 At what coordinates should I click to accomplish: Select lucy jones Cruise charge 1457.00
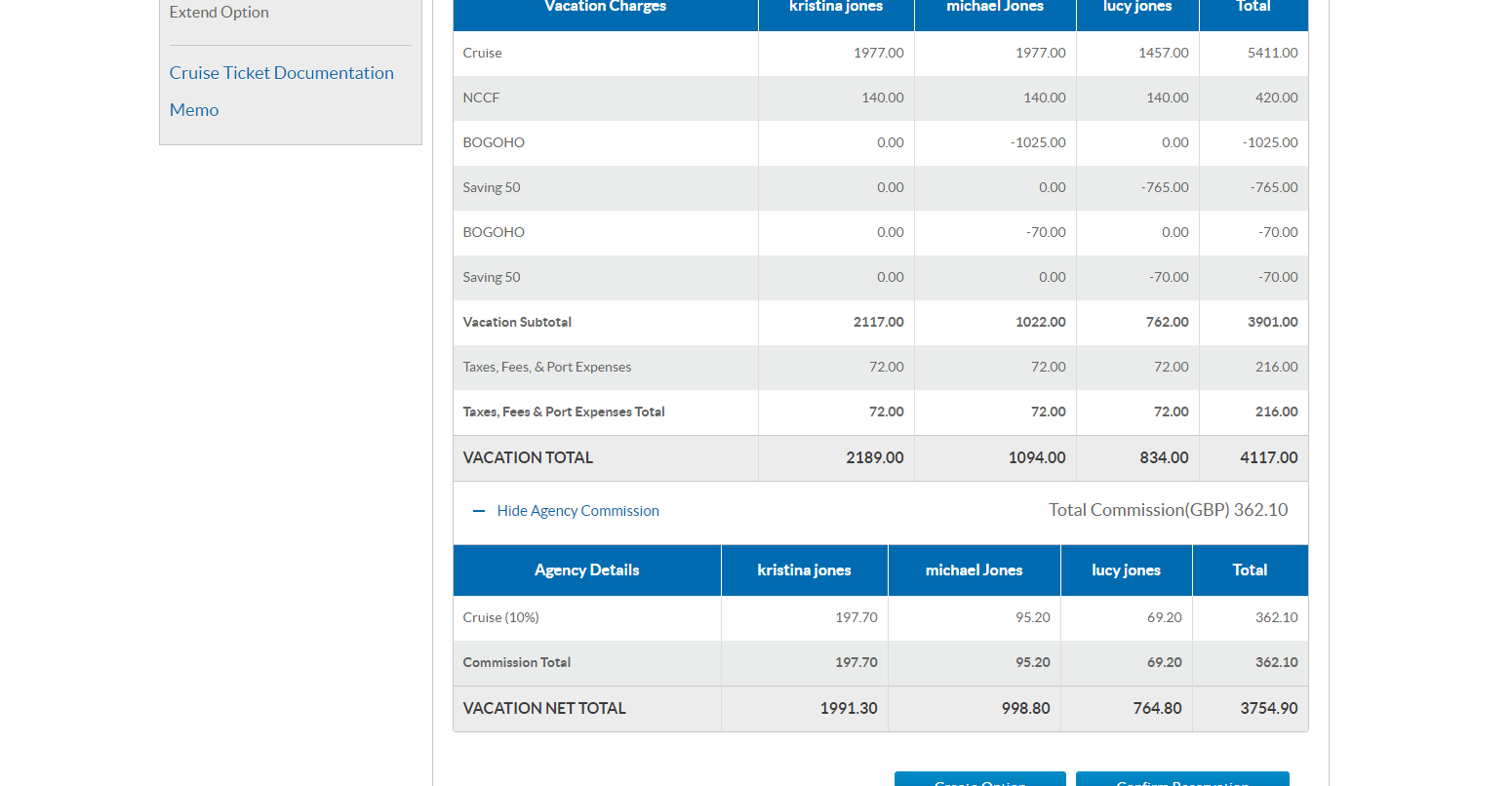pyautogui.click(x=1164, y=54)
